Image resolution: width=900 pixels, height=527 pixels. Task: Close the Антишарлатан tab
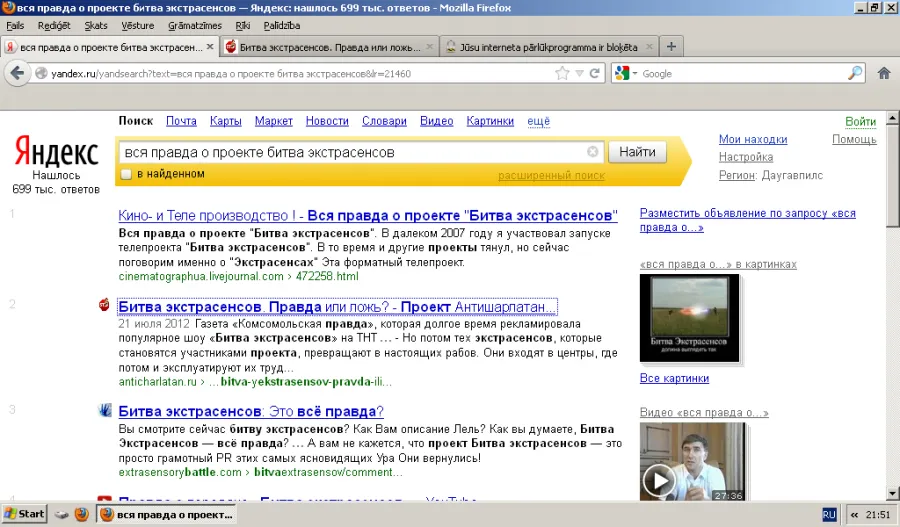click(429, 46)
